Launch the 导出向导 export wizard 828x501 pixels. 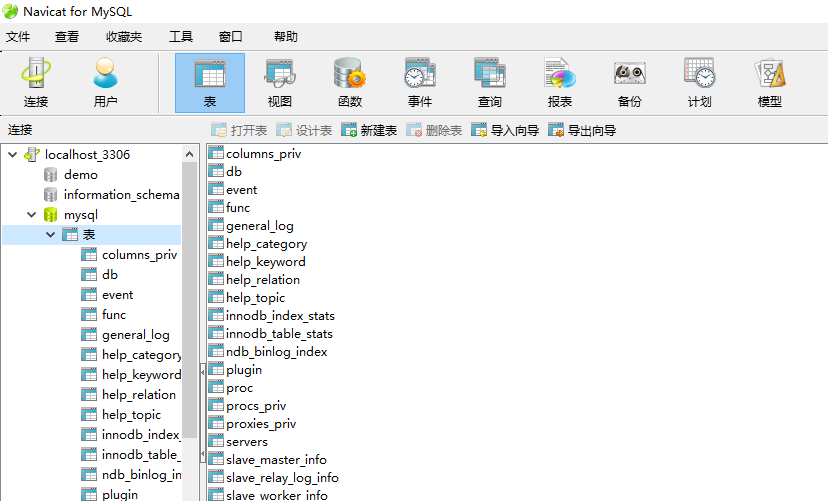click(582, 130)
